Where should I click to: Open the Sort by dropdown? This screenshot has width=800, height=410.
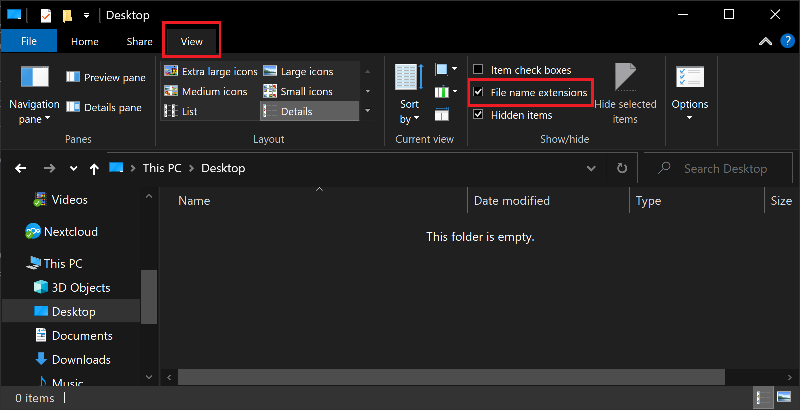click(x=410, y=94)
